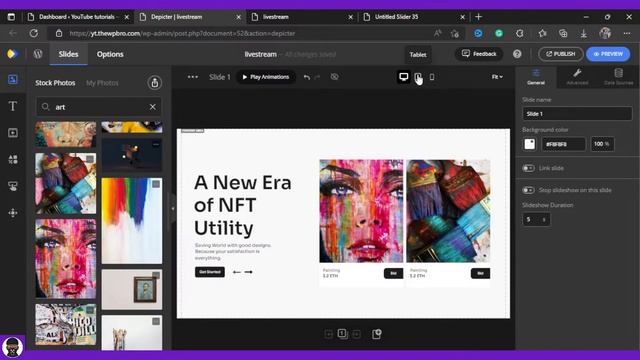Select the heading A New Era of NFT Utility
This screenshot has width=640, height=360.
pos(243,205)
